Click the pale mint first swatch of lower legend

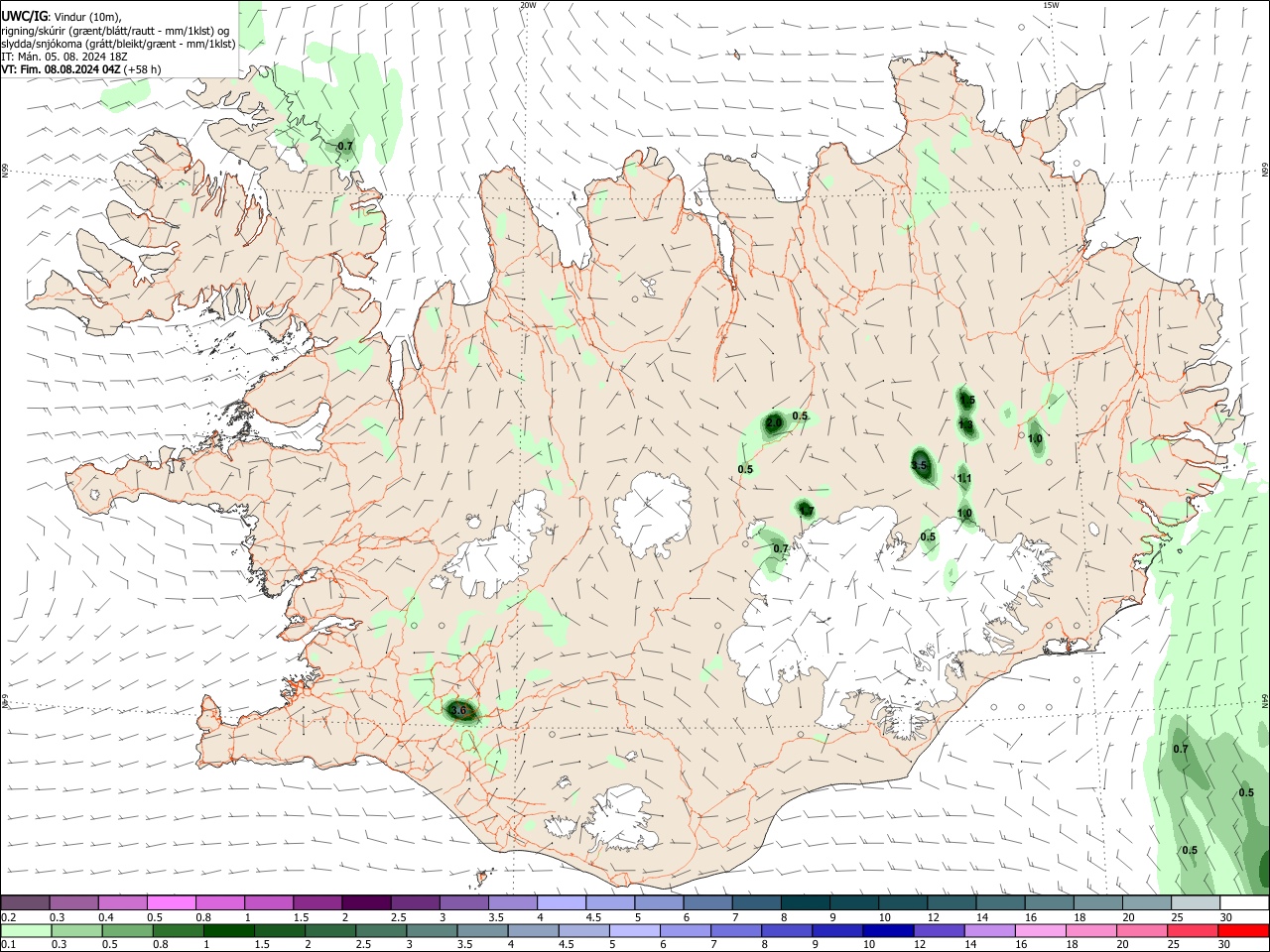pos(26,931)
